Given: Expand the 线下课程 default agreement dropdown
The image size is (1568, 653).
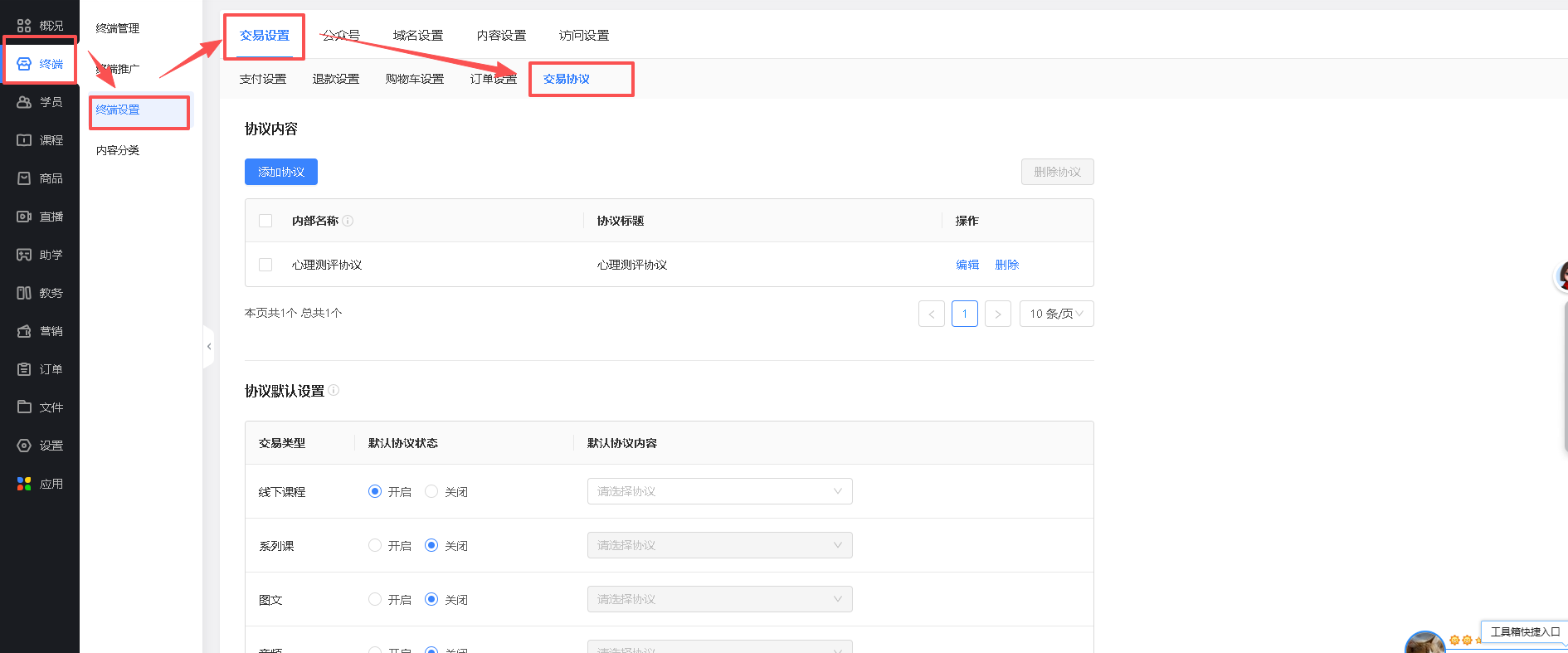Looking at the screenshot, I should point(719,491).
